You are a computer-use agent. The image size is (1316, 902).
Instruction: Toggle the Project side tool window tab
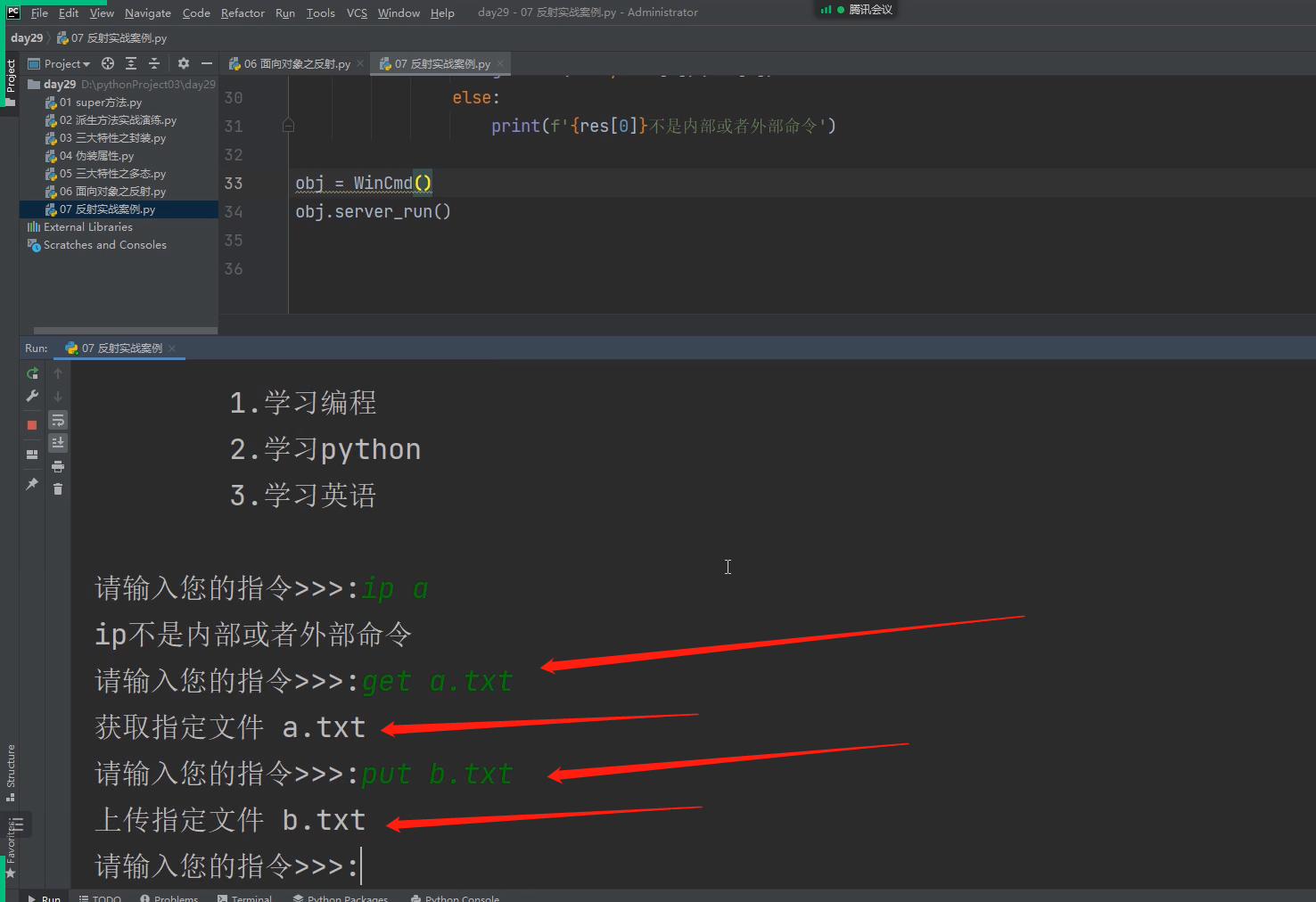point(10,81)
